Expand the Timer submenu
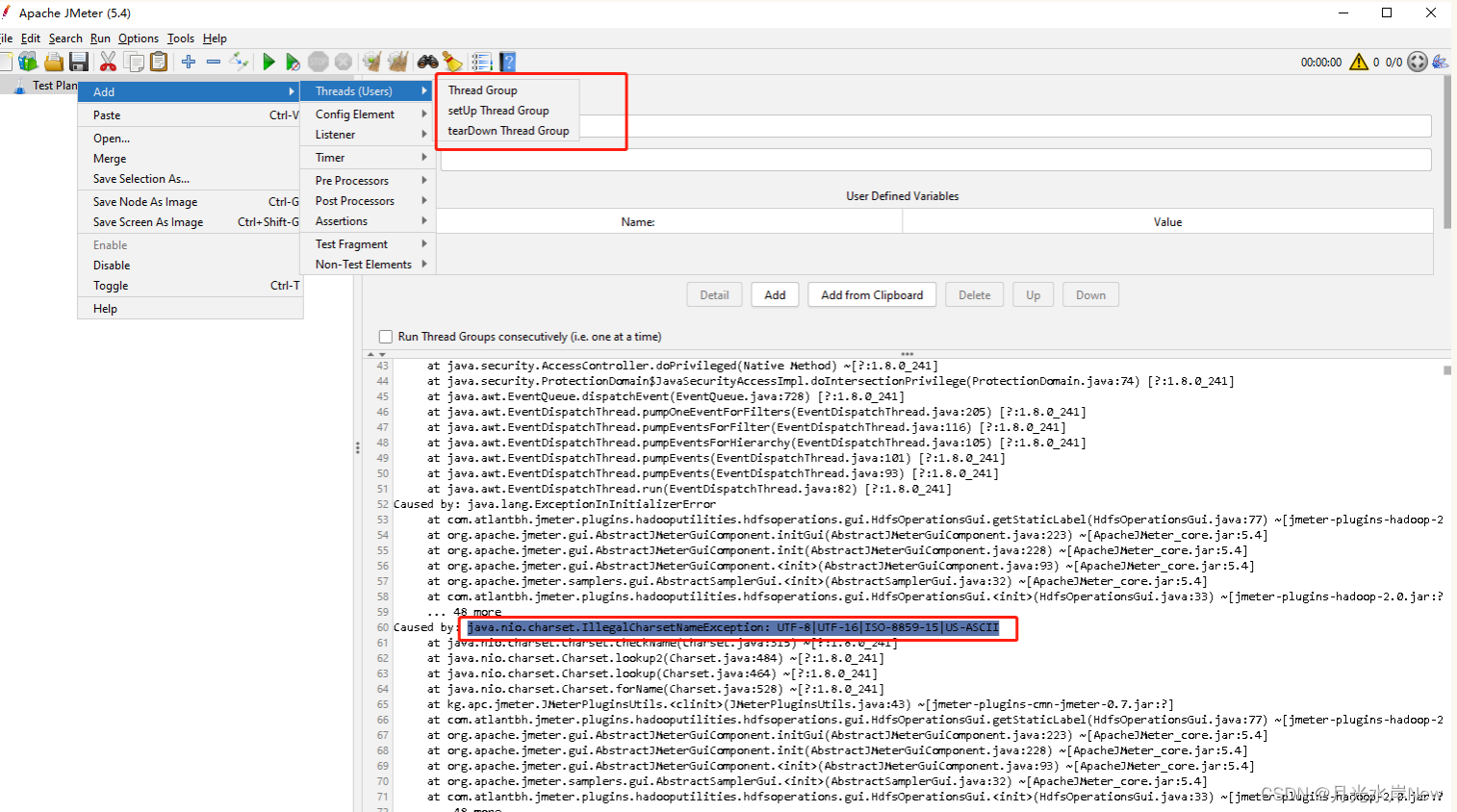 (x=368, y=158)
